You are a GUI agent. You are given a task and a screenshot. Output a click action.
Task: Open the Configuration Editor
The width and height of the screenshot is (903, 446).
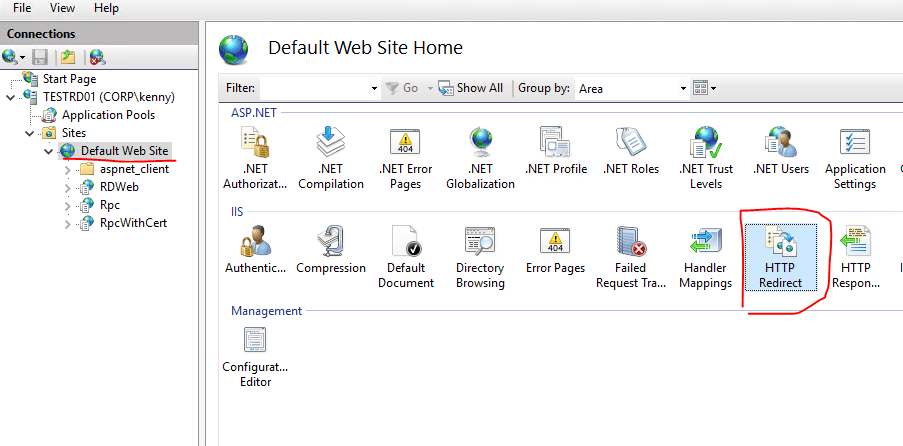click(255, 357)
